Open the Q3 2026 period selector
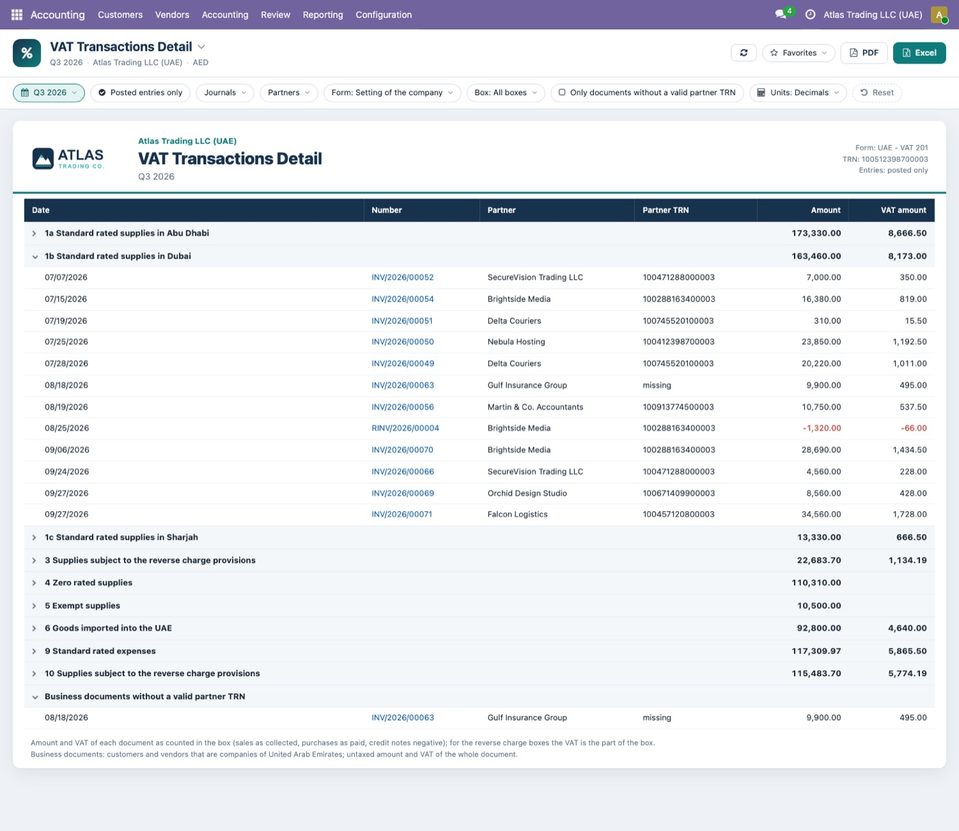The height and width of the screenshot is (831, 959). click(x=49, y=92)
